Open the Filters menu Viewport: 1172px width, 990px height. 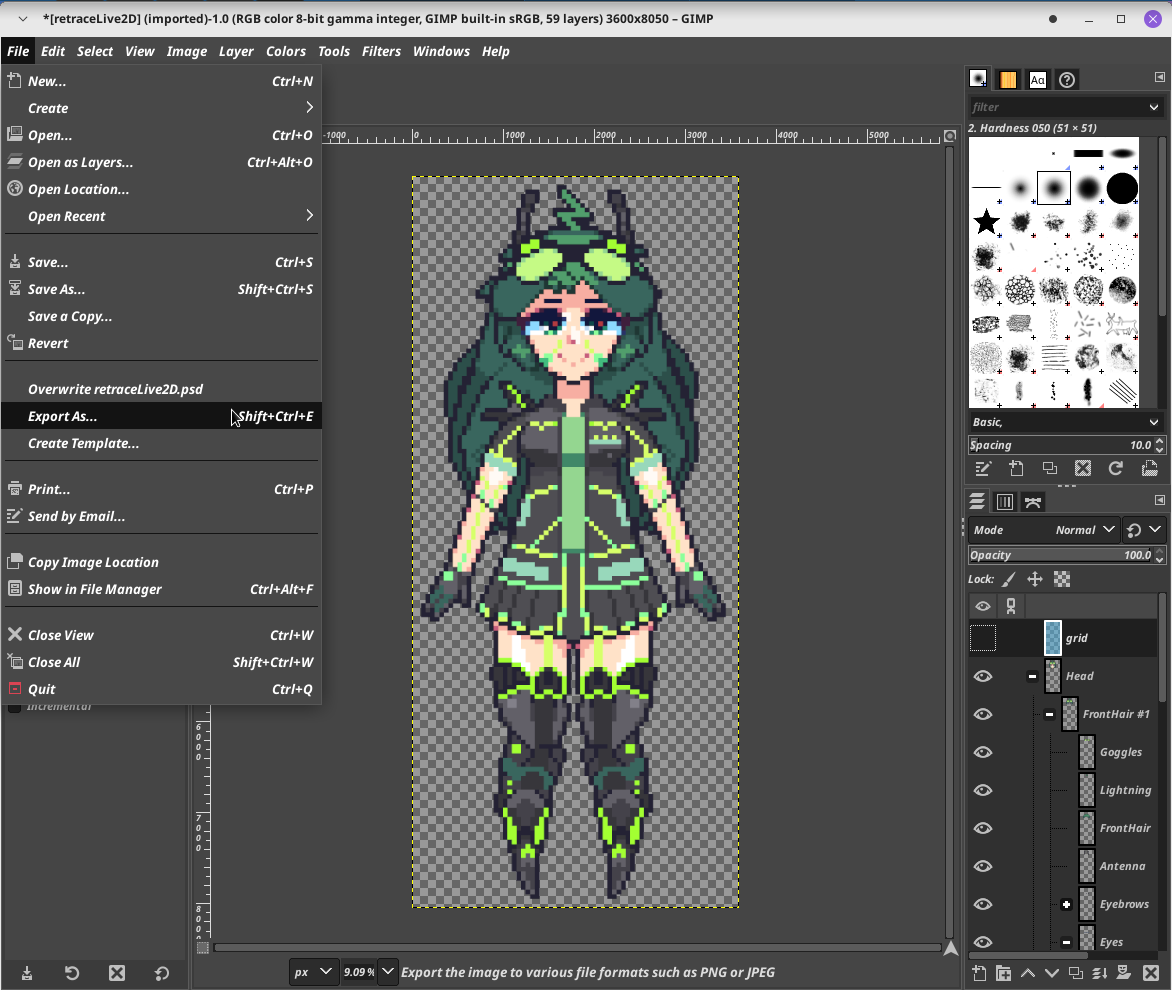[x=381, y=51]
